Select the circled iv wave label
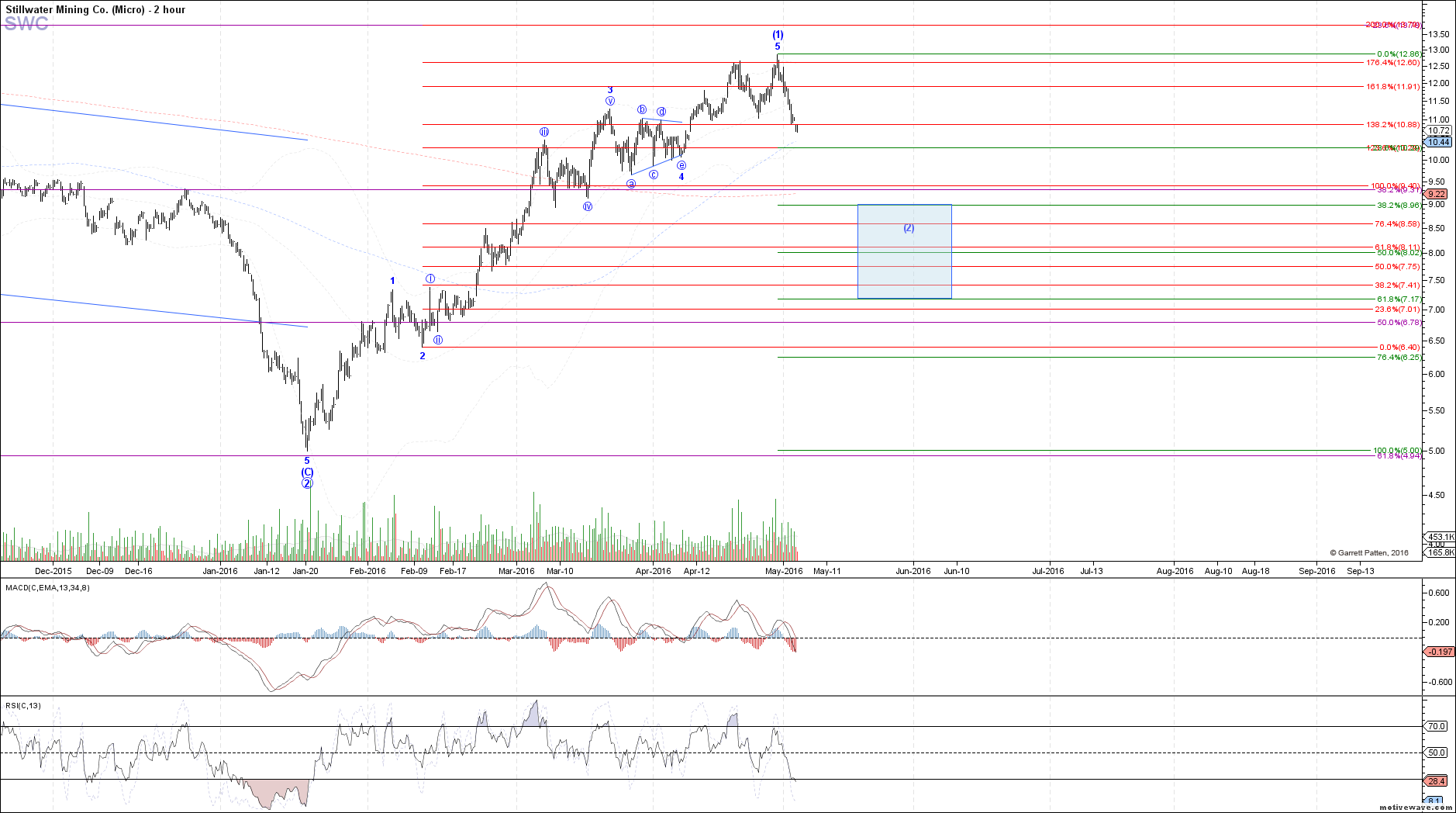 [x=588, y=206]
